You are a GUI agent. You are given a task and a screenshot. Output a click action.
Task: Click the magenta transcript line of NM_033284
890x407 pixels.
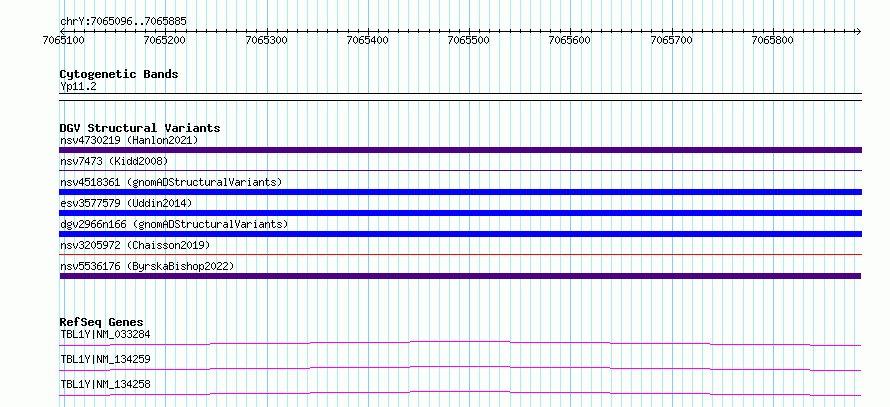click(x=460, y=343)
